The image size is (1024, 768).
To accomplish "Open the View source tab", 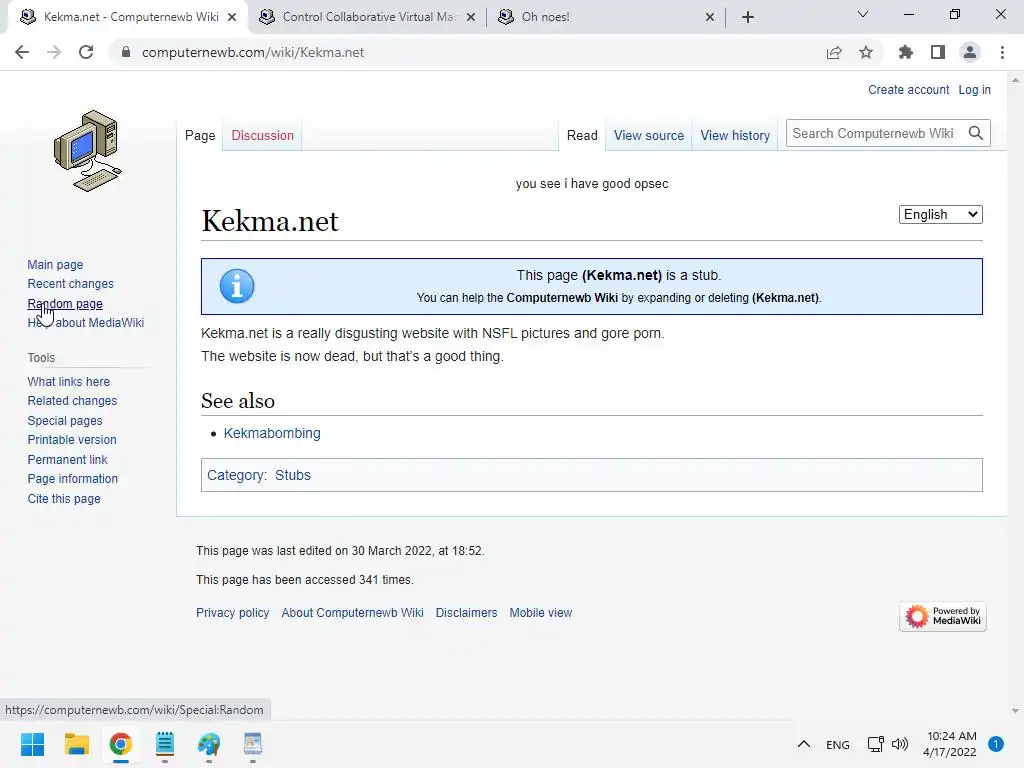I will 648,135.
